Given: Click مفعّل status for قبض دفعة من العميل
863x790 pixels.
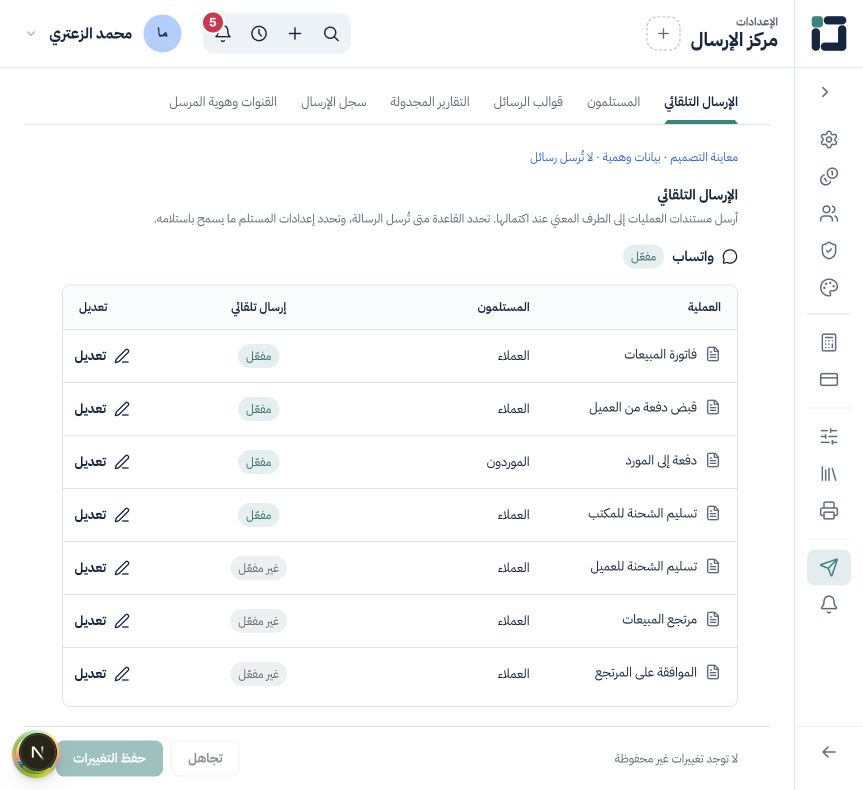Looking at the screenshot, I should coord(259,409).
